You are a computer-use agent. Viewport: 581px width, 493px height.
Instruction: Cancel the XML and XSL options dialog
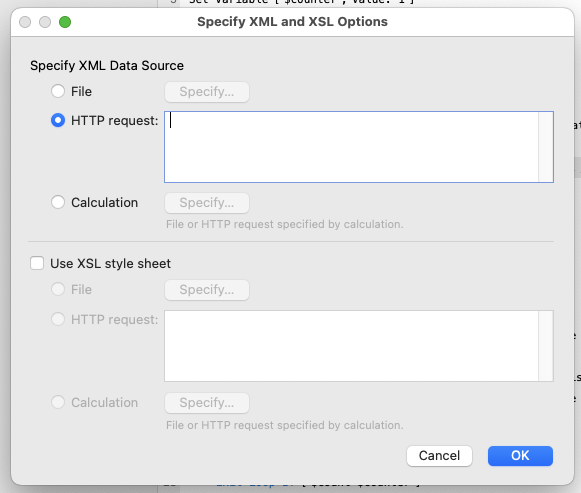point(439,456)
